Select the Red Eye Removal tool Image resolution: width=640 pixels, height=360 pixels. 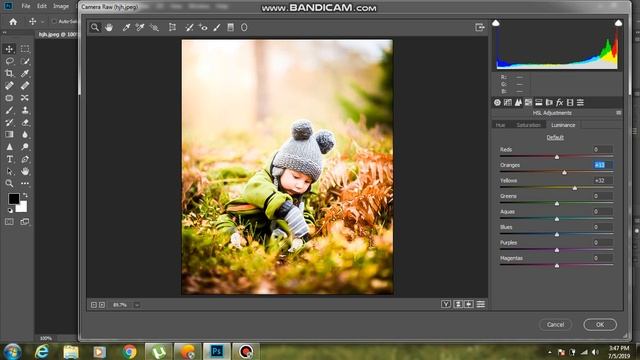tap(203, 27)
